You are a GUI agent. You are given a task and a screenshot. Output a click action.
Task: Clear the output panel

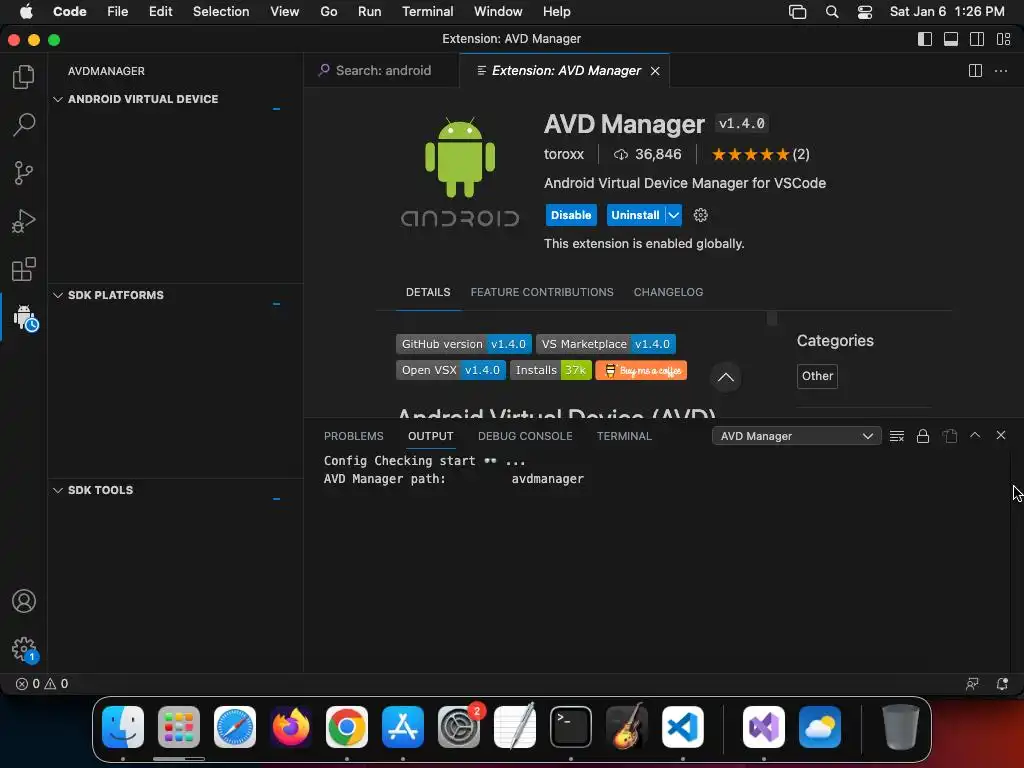click(897, 436)
